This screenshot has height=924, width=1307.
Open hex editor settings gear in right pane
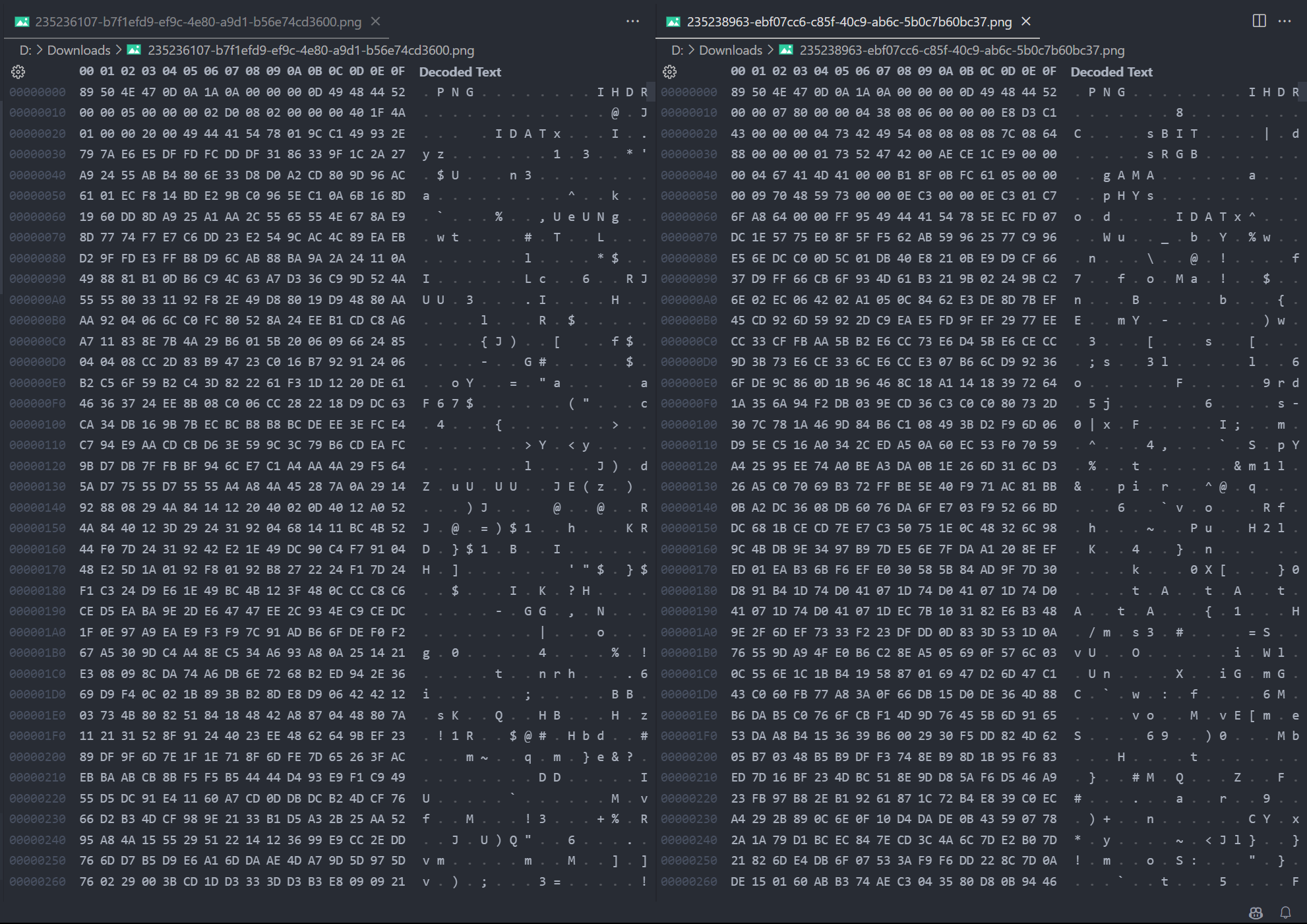[x=670, y=72]
